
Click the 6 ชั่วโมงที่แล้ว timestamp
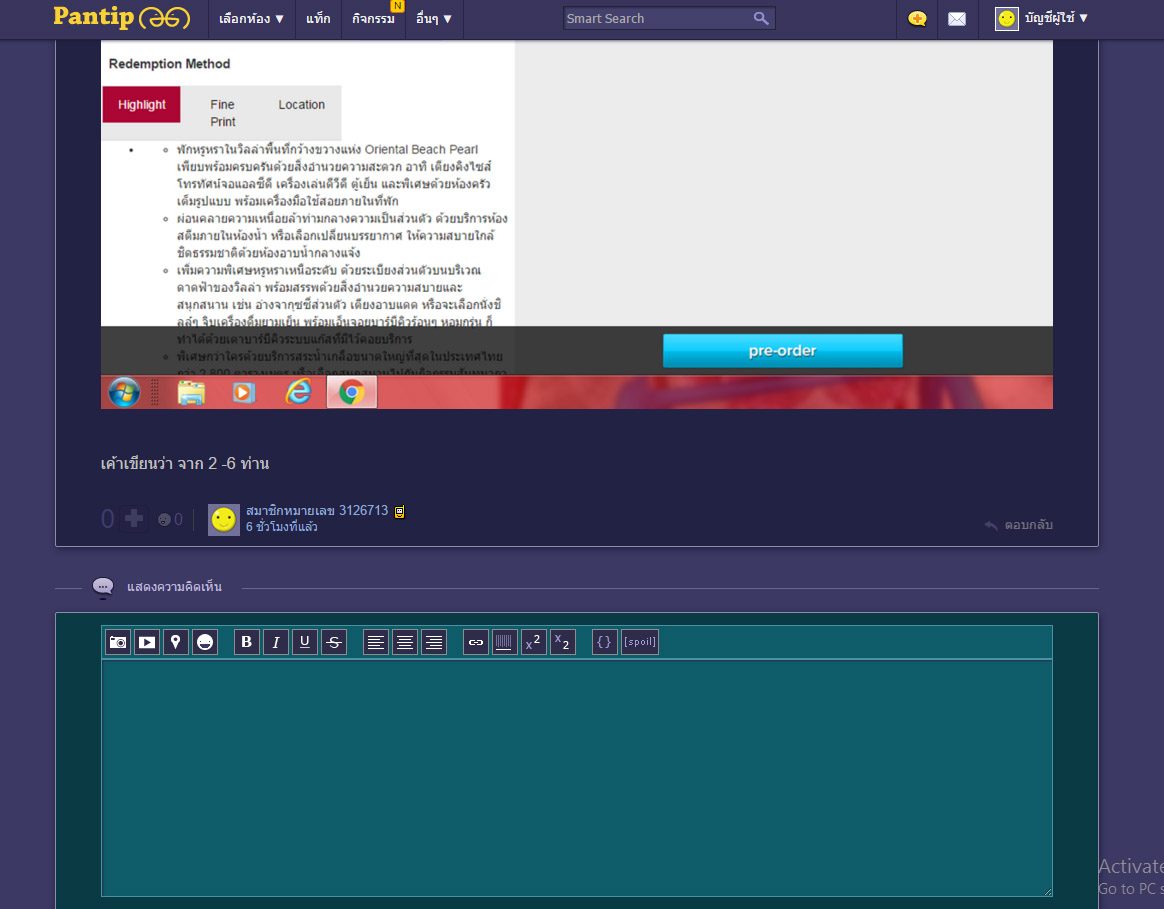(281, 527)
